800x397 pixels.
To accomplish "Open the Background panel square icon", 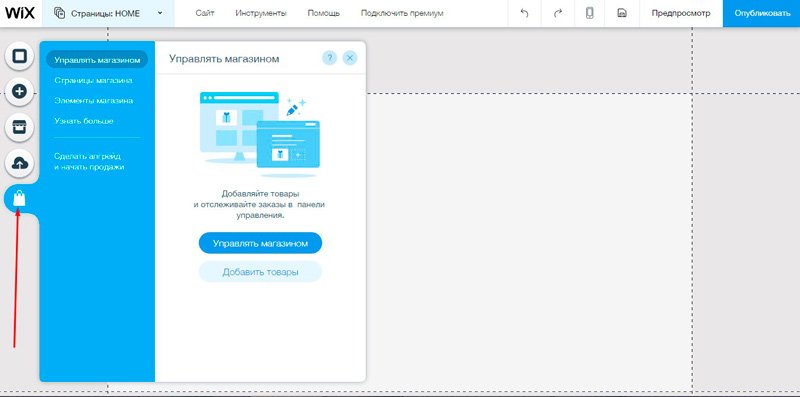I will (19, 56).
